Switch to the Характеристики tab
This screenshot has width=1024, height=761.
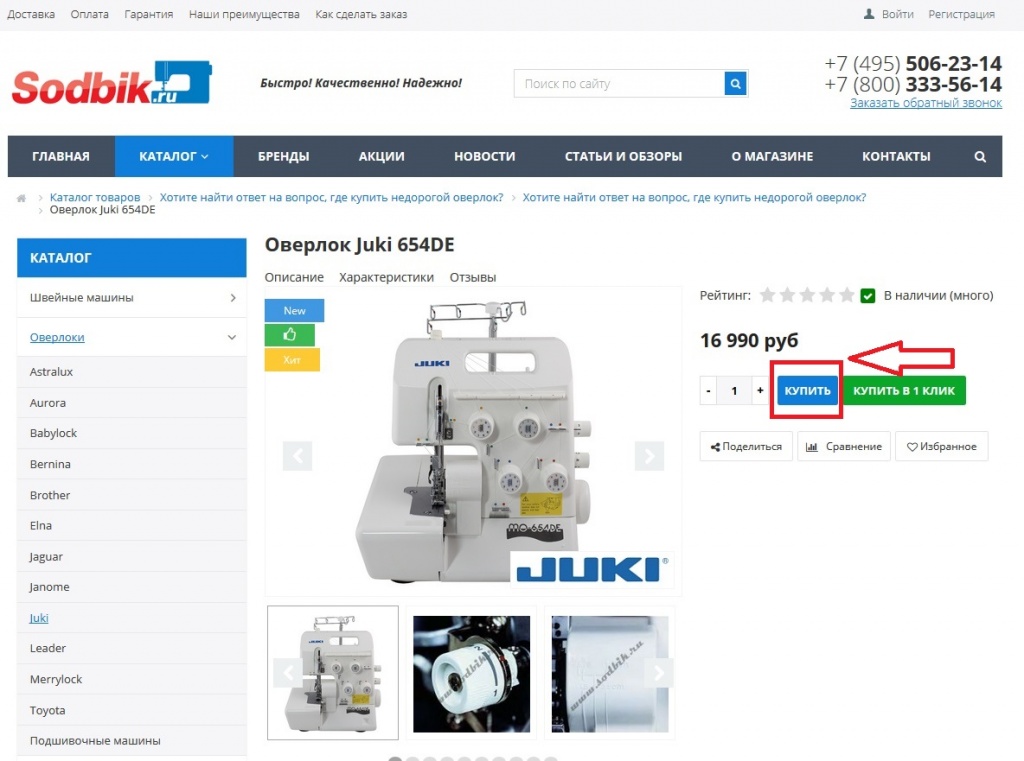[x=386, y=278]
